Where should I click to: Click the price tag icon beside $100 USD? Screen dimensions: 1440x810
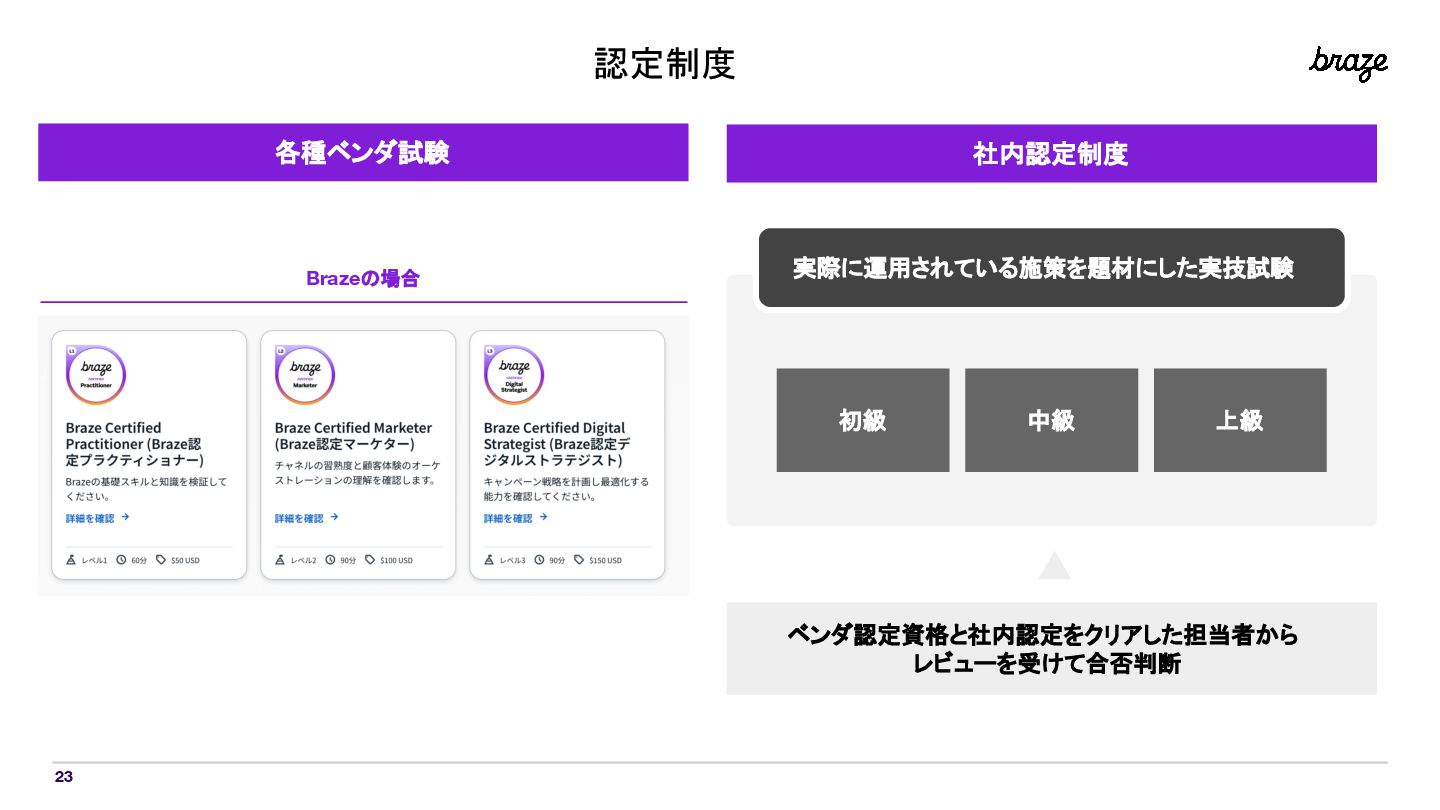click(370, 560)
